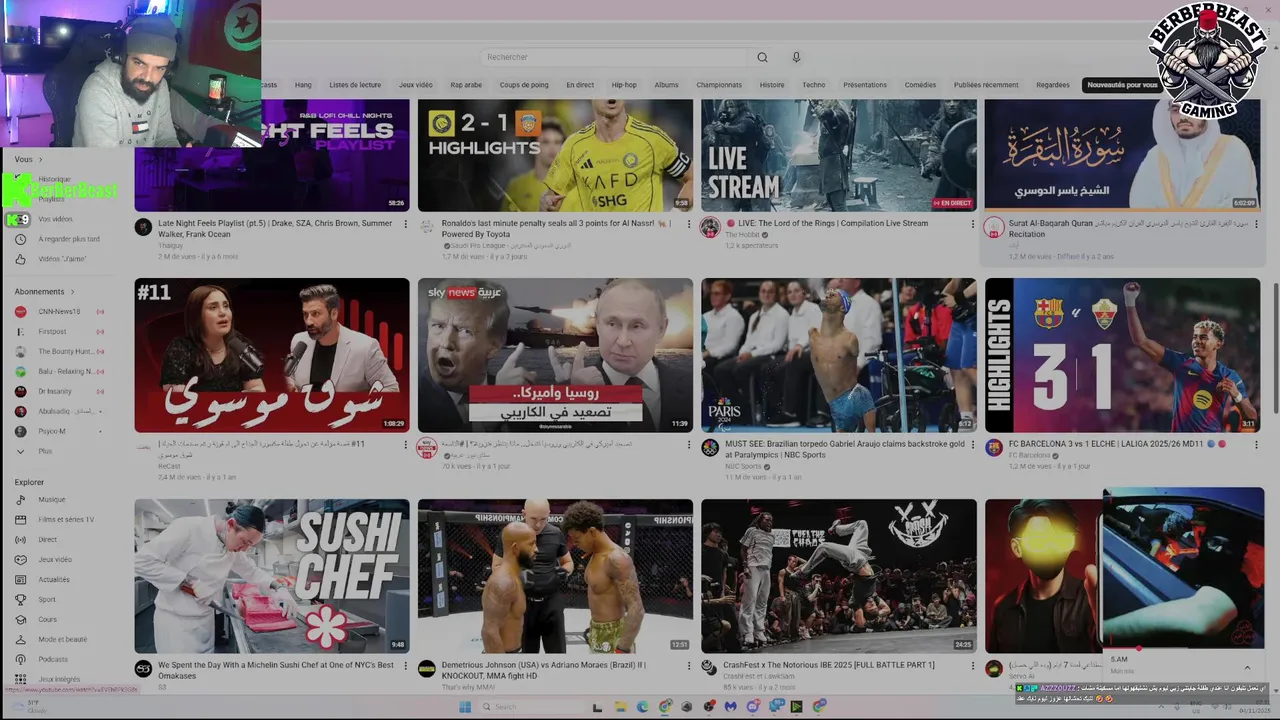Expand the Abonnements section header
The height and width of the screenshot is (720, 1280).
pyautogui.click(x=45, y=292)
